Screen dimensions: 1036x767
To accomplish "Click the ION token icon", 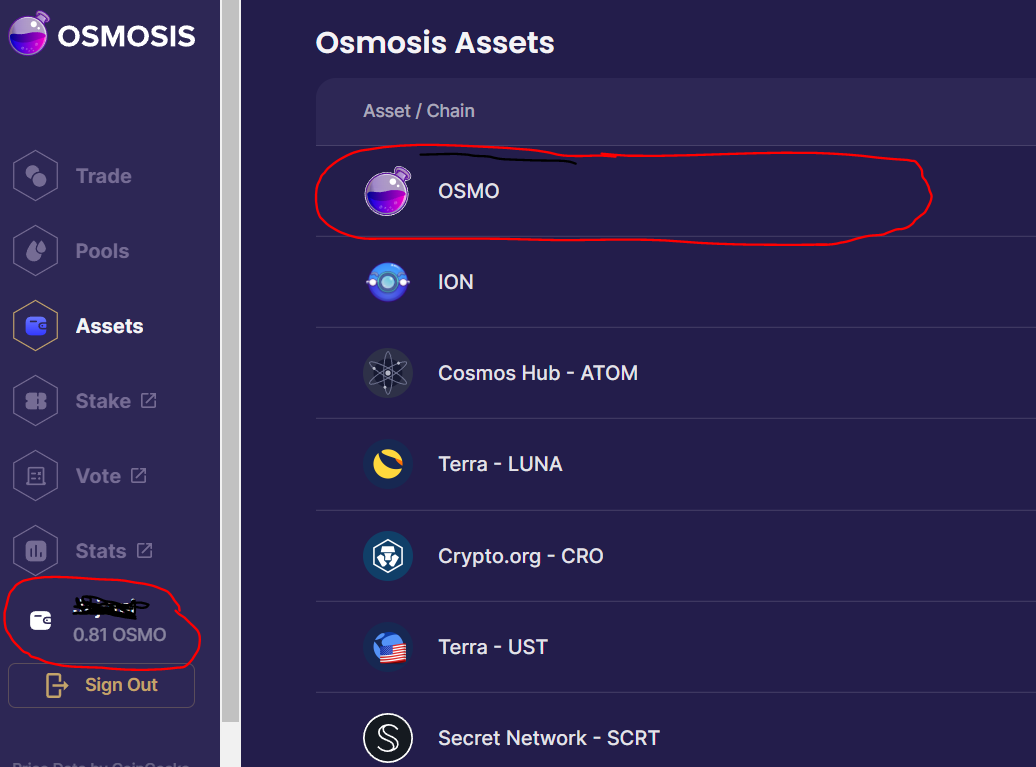I will click(x=387, y=283).
